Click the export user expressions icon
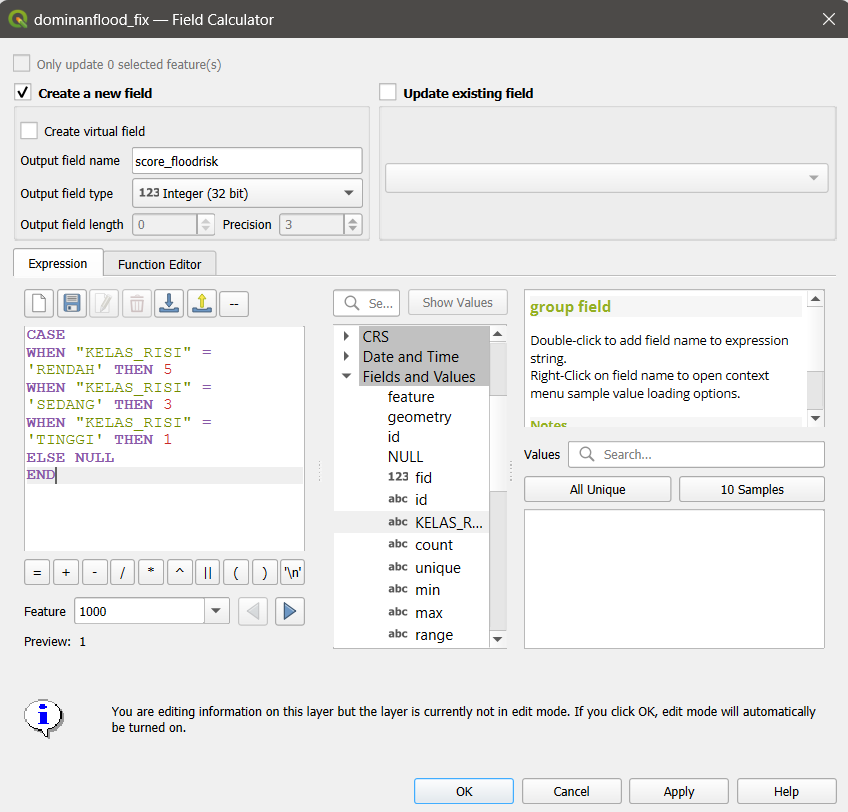This screenshot has height=812, width=848. click(x=201, y=303)
